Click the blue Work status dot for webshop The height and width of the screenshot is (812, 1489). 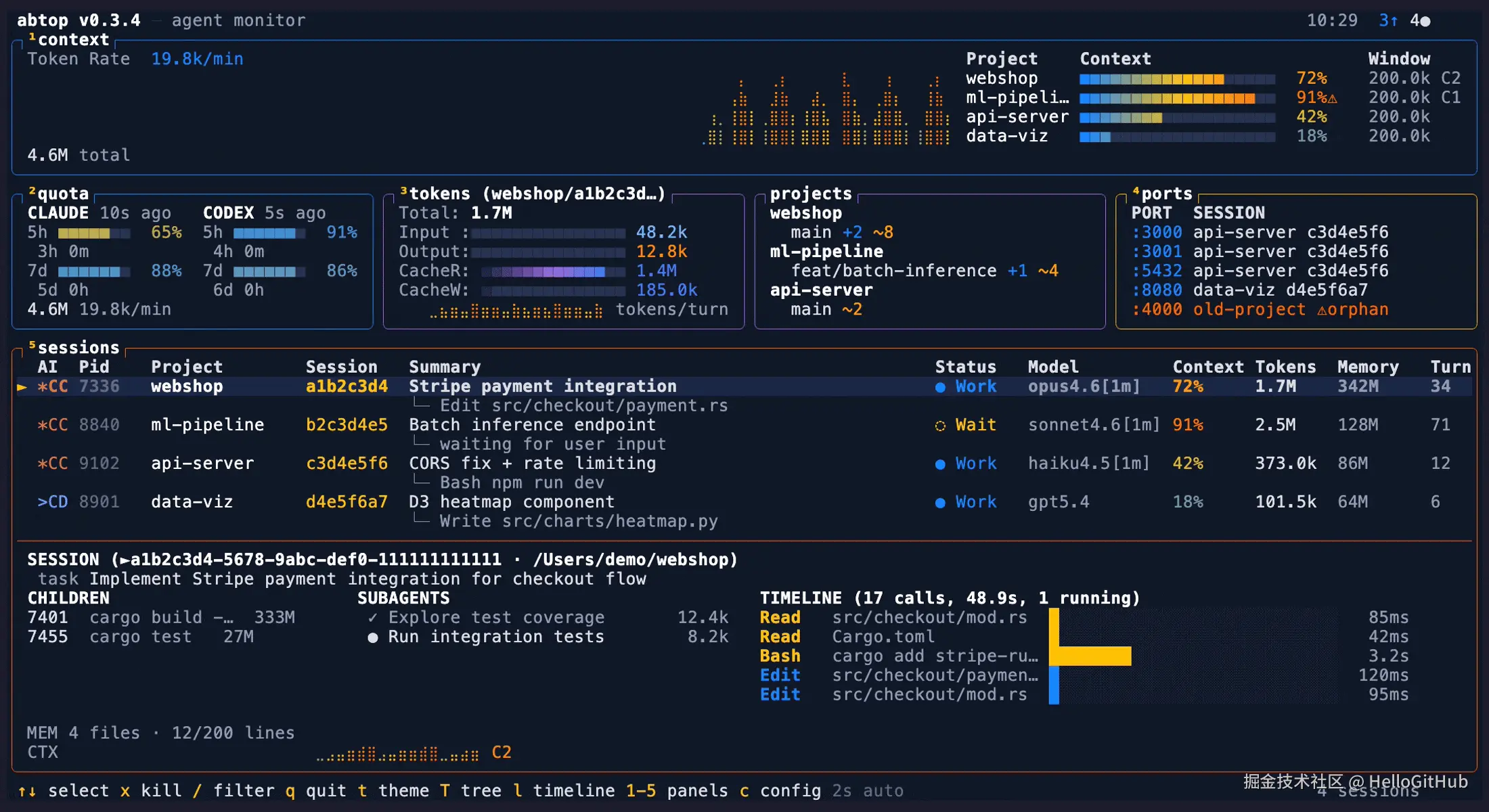[940, 387]
